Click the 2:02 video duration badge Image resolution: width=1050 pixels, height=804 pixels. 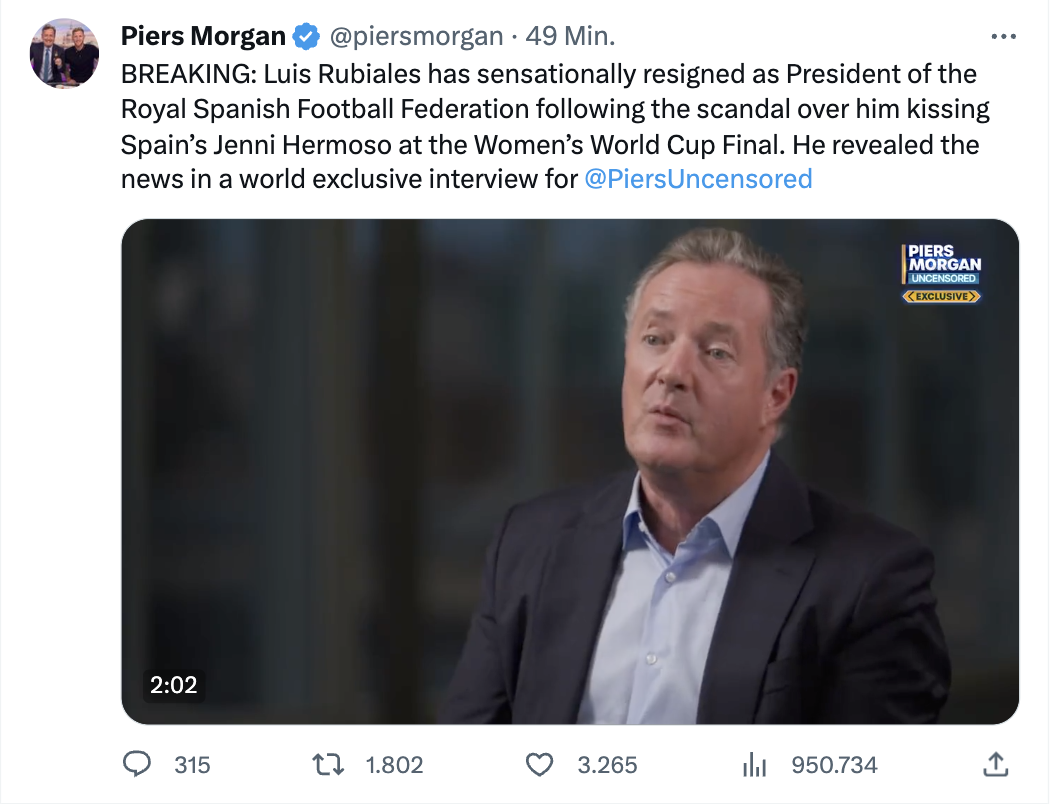pyautogui.click(x=173, y=685)
